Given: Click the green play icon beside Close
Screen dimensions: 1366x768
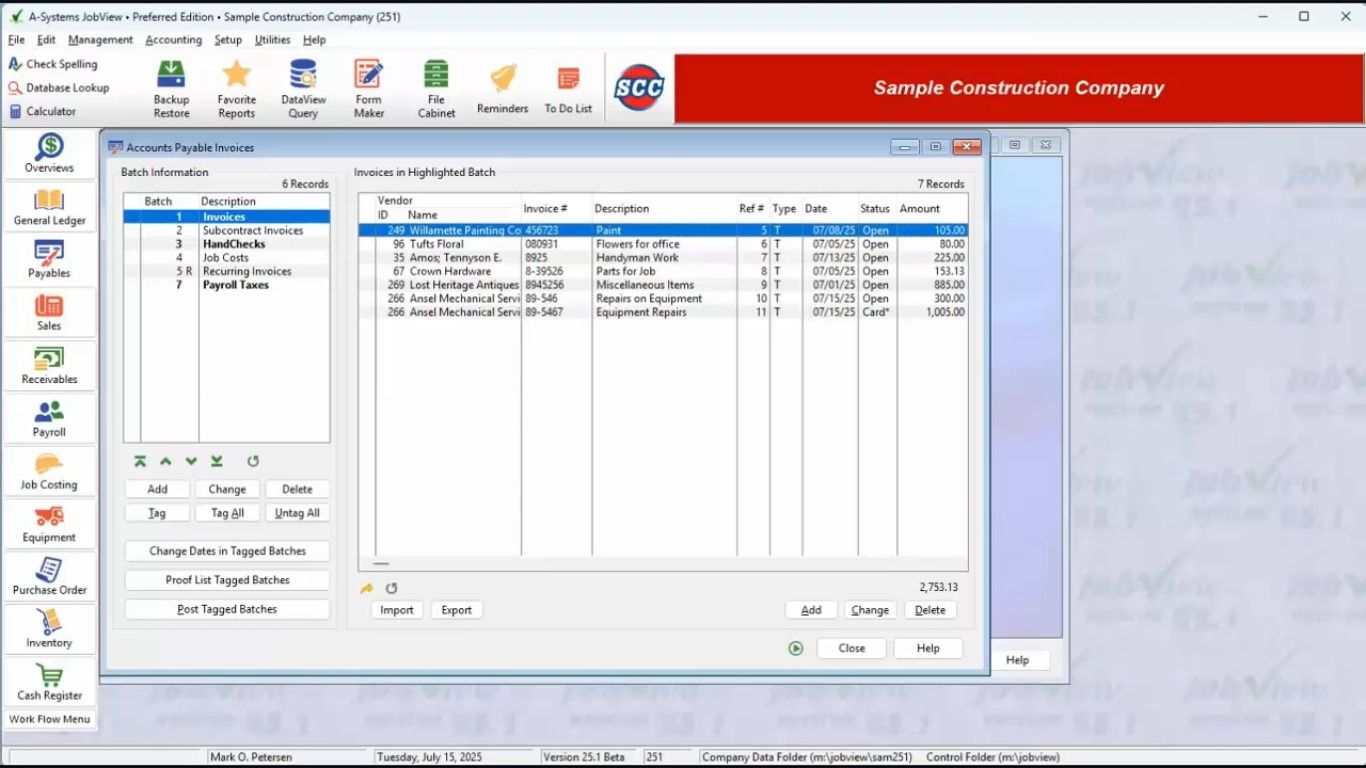Looking at the screenshot, I should click(796, 648).
